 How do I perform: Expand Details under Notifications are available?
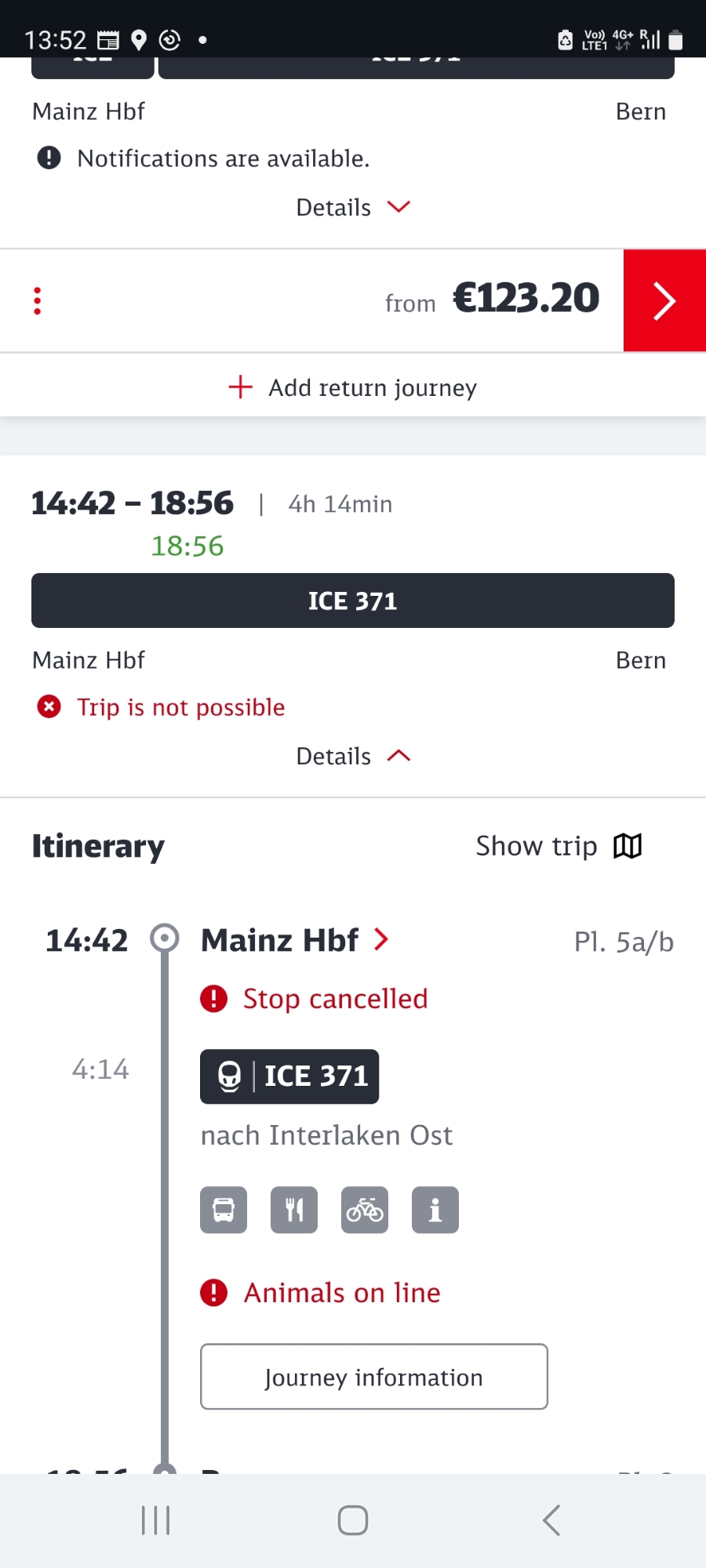[x=353, y=207]
